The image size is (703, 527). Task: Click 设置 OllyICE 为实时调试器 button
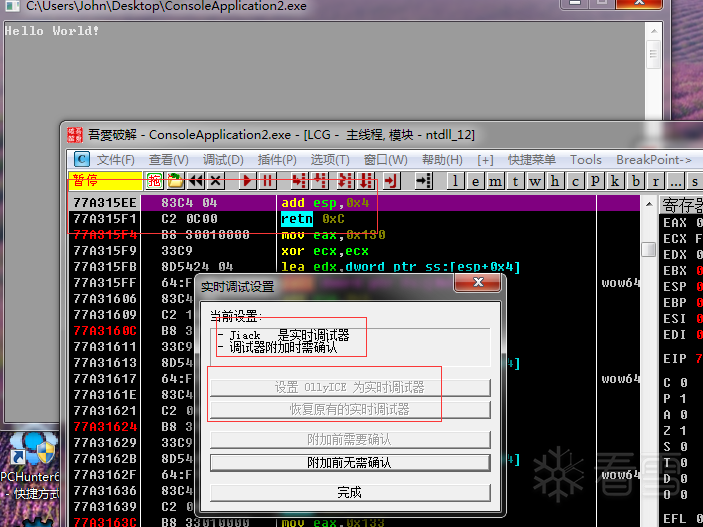coord(350,387)
